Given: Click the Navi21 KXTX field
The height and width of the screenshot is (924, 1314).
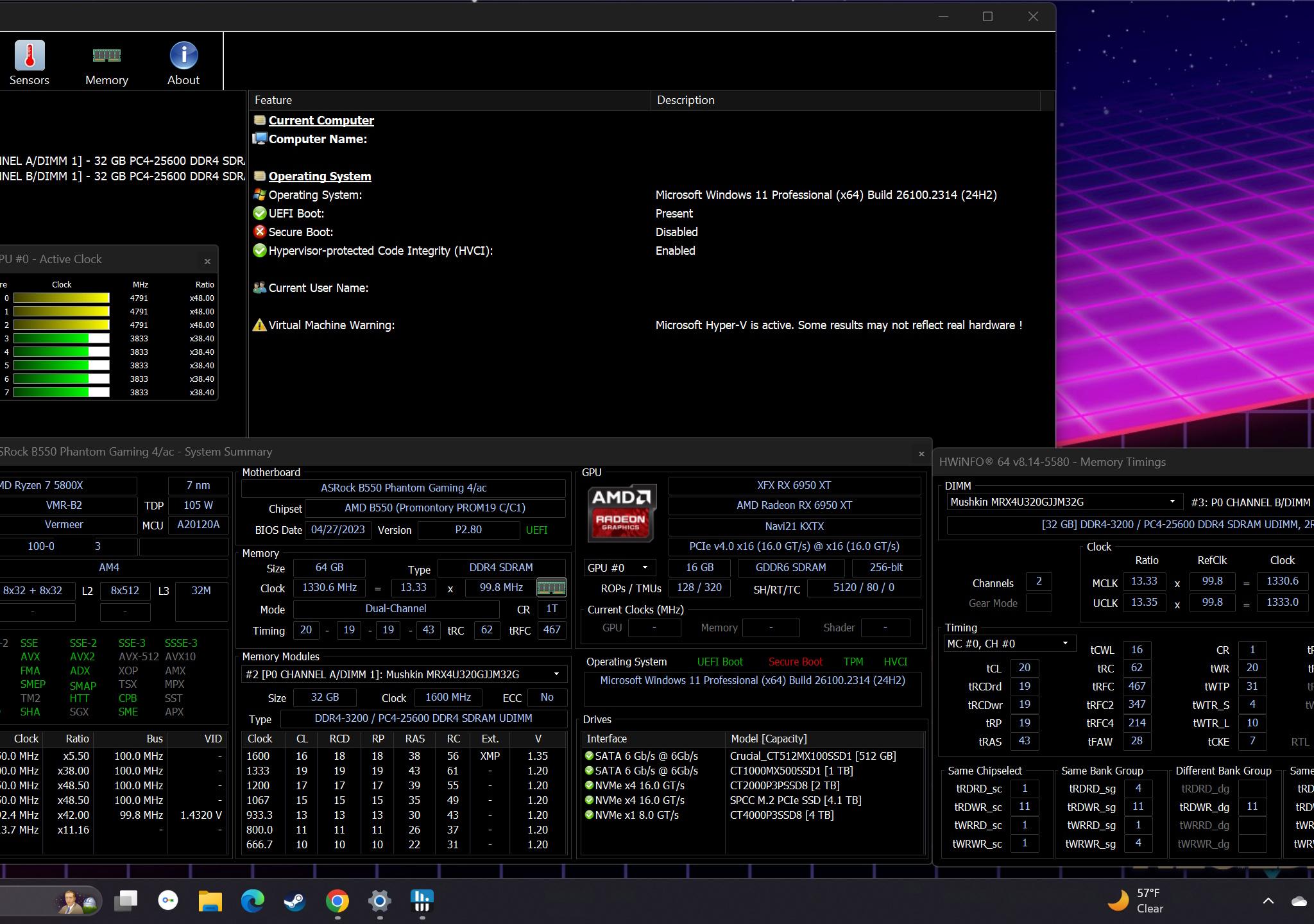Looking at the screenshot, I should tap(794, 526).
